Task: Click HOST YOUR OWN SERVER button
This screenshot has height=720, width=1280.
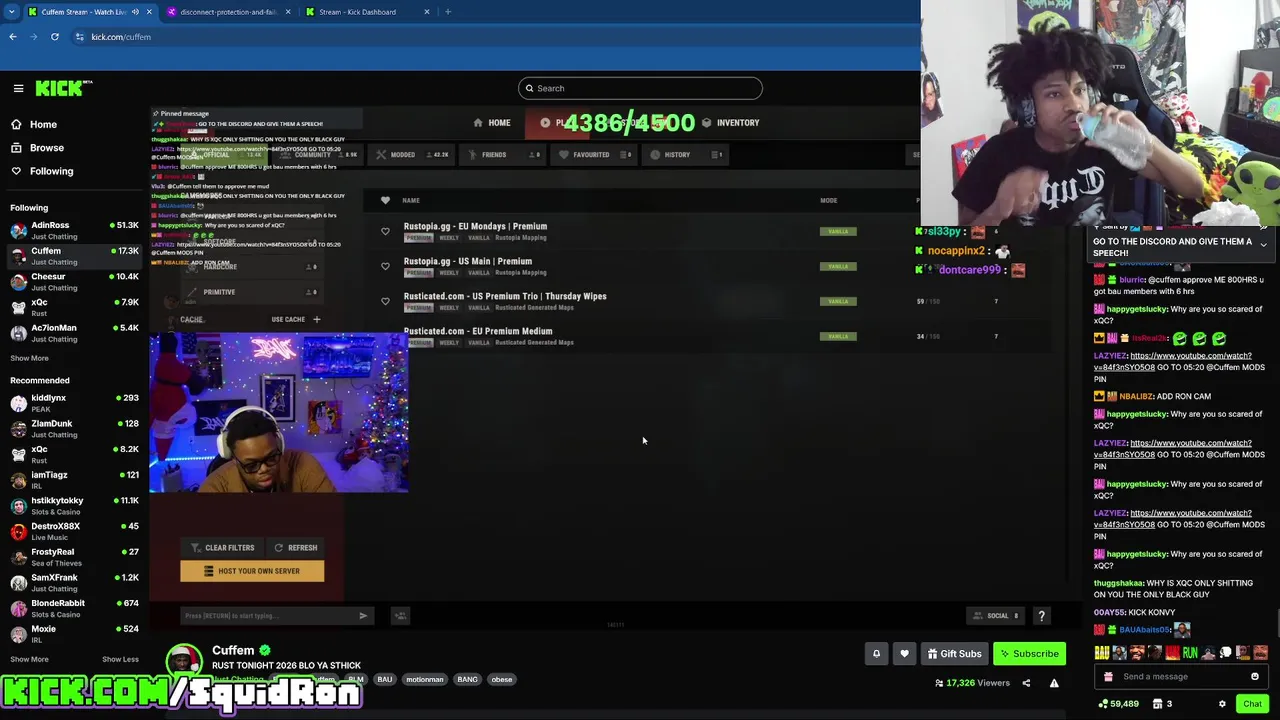Action: (252, 571)
